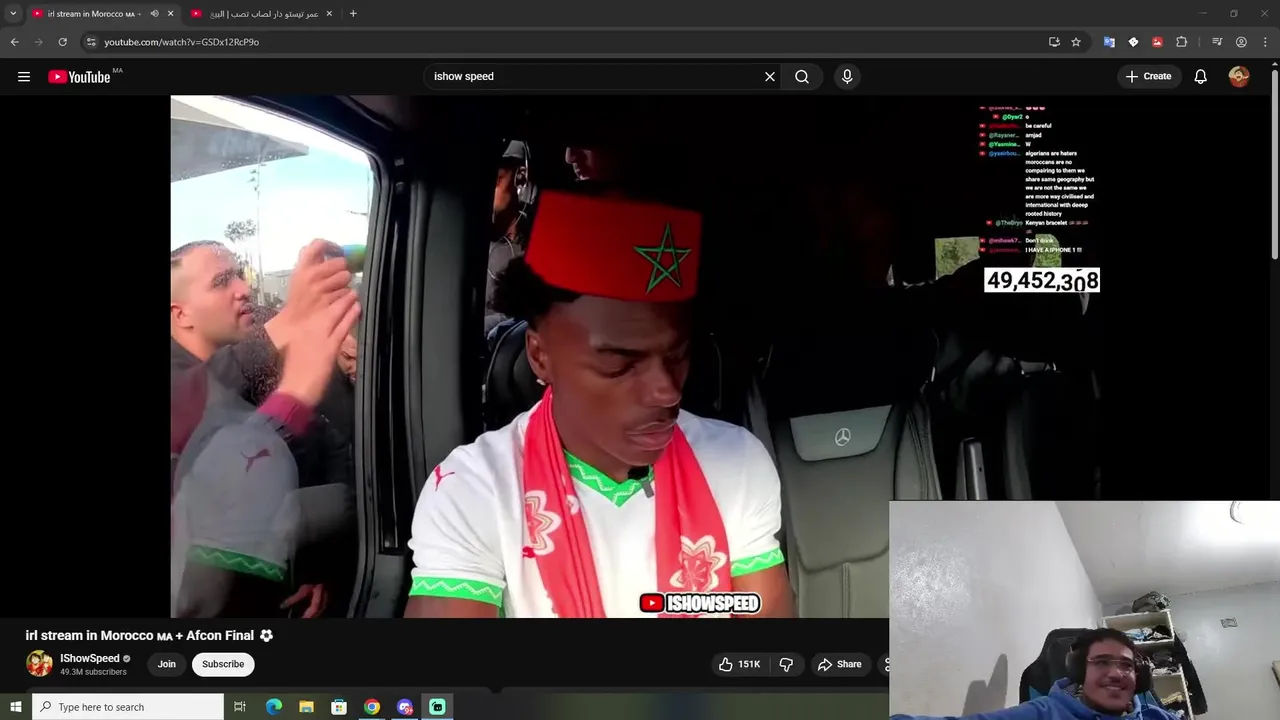Reload the current page
The width and height of the screenshot is (1280, 720).
tap(62, 42)
